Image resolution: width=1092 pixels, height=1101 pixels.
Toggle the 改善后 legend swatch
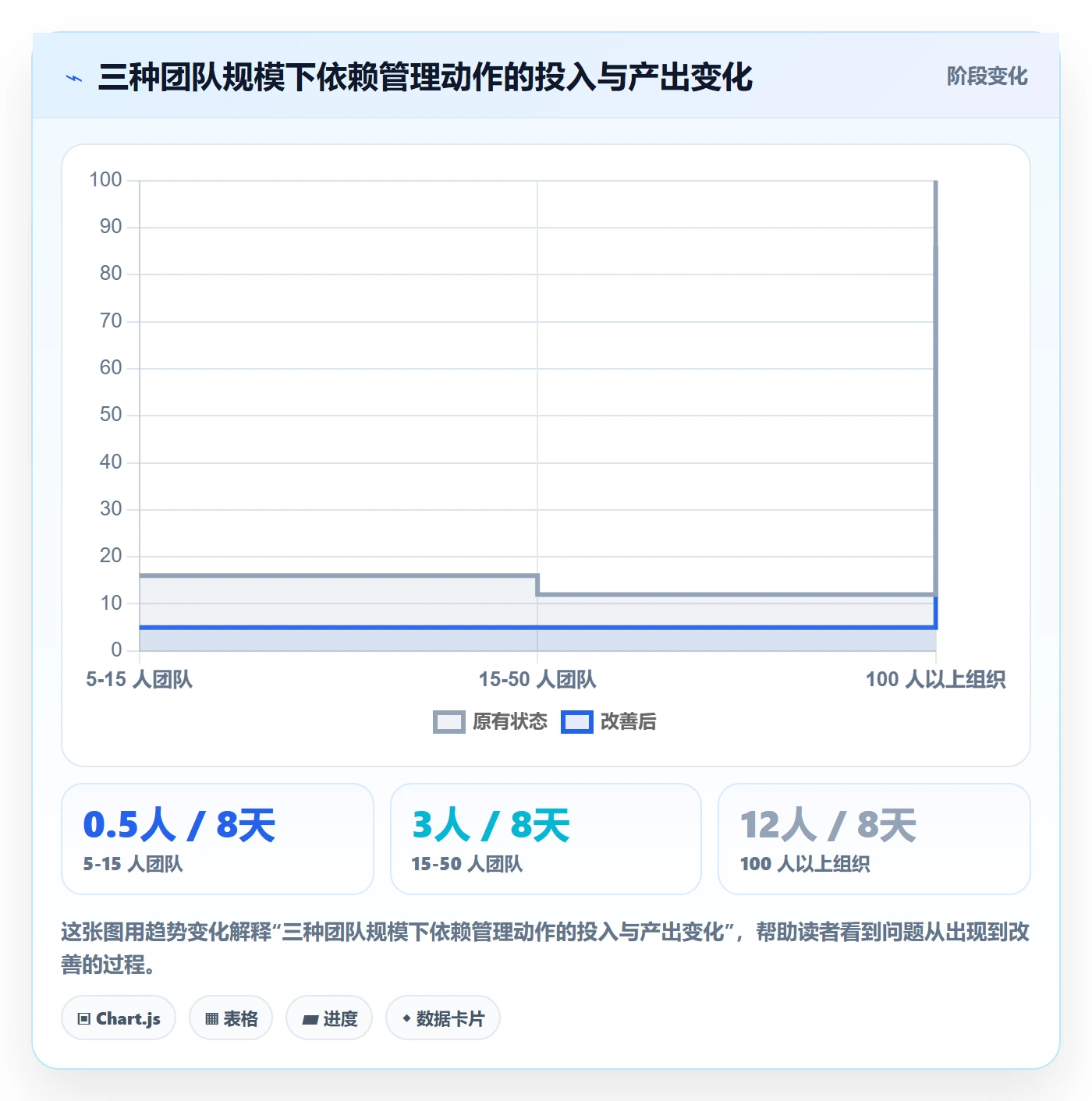point(576,722)
